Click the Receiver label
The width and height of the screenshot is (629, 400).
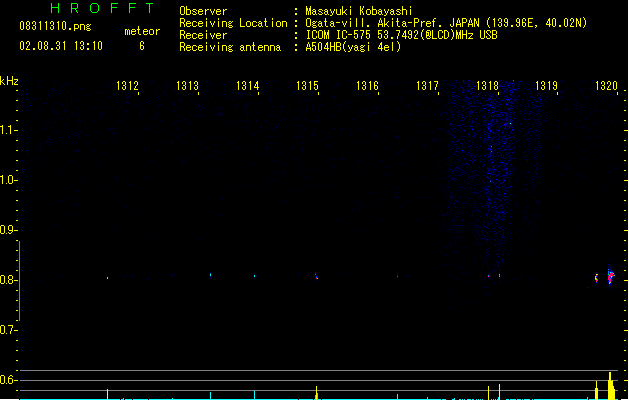[x=203, y=35]
